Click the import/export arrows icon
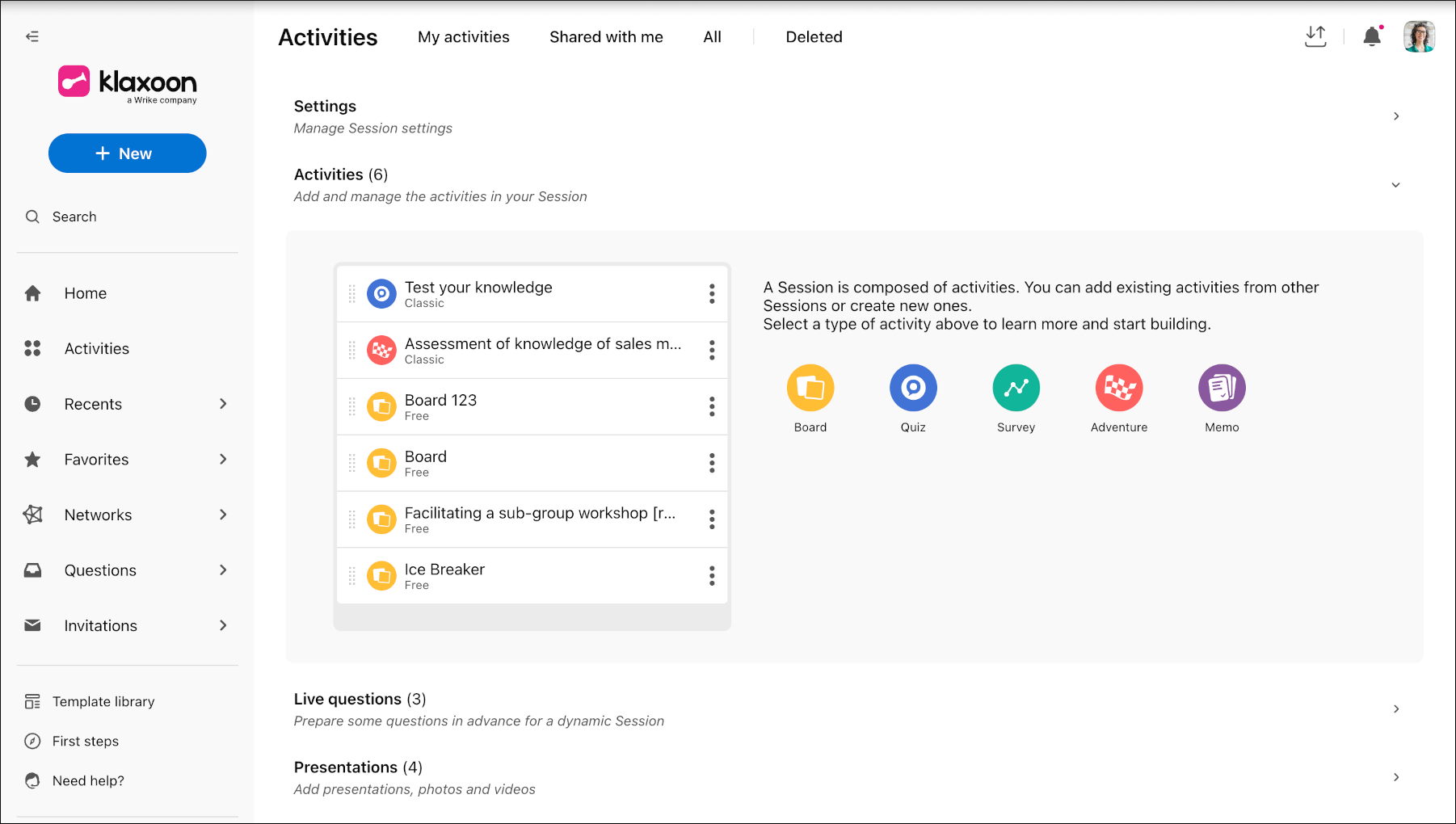 [x=1315, y=36]
